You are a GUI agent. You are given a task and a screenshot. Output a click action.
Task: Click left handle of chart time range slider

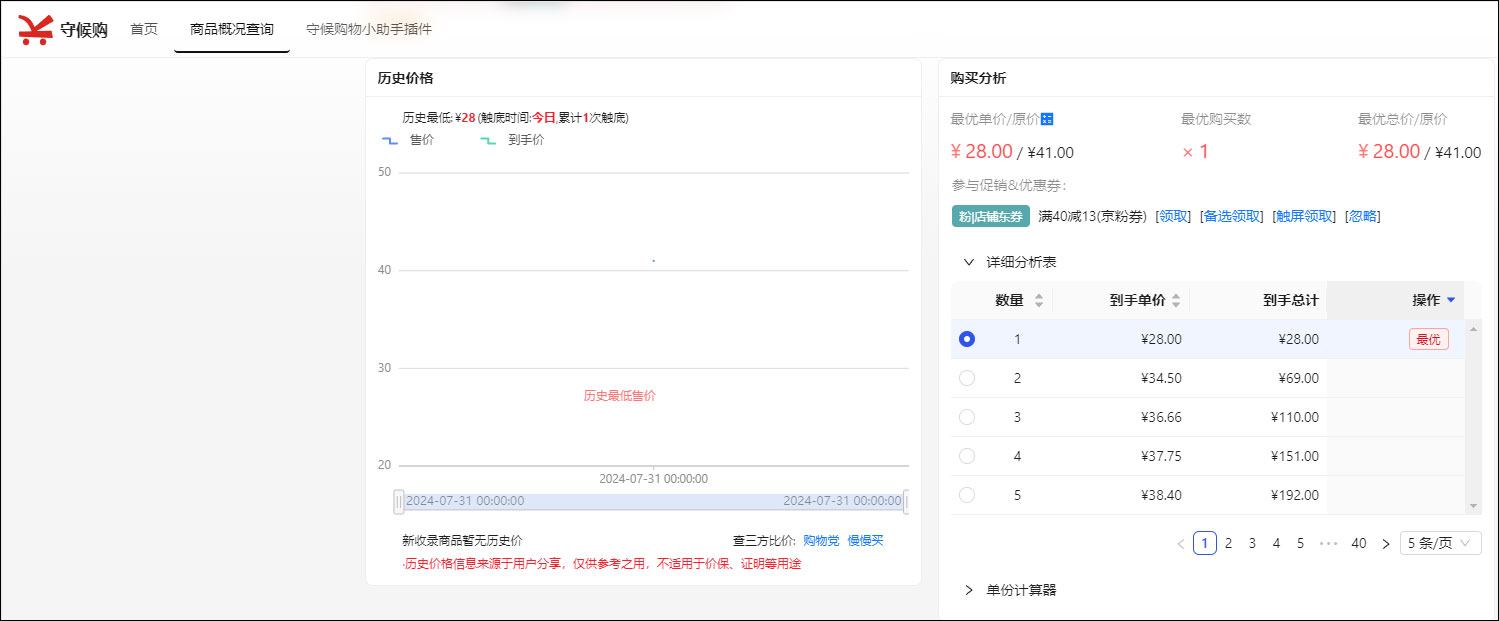click(399, 501)
